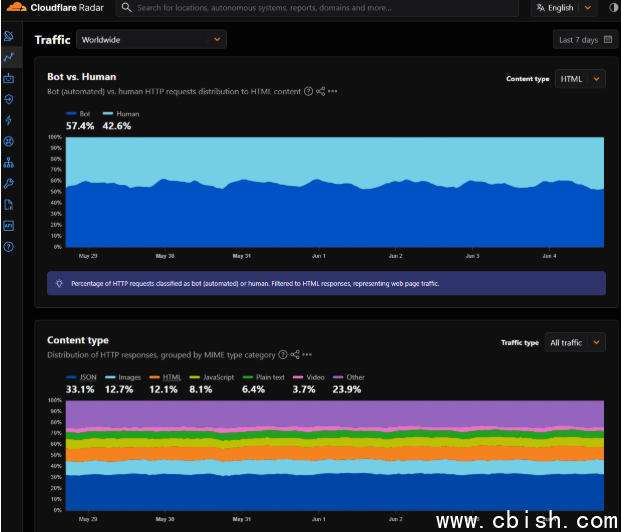
Task: Click the All traffic dropdown chevron
Action: pos(596,342)
